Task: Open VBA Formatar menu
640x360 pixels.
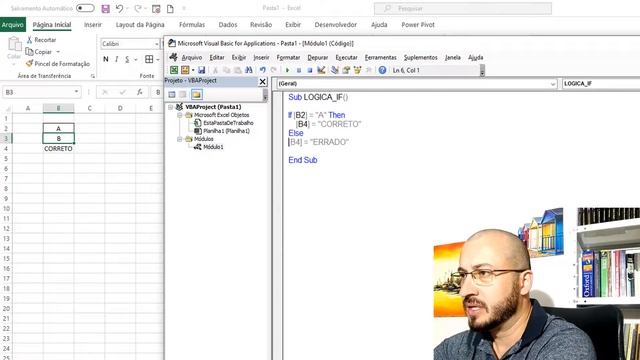Action: tap(288, 58)
